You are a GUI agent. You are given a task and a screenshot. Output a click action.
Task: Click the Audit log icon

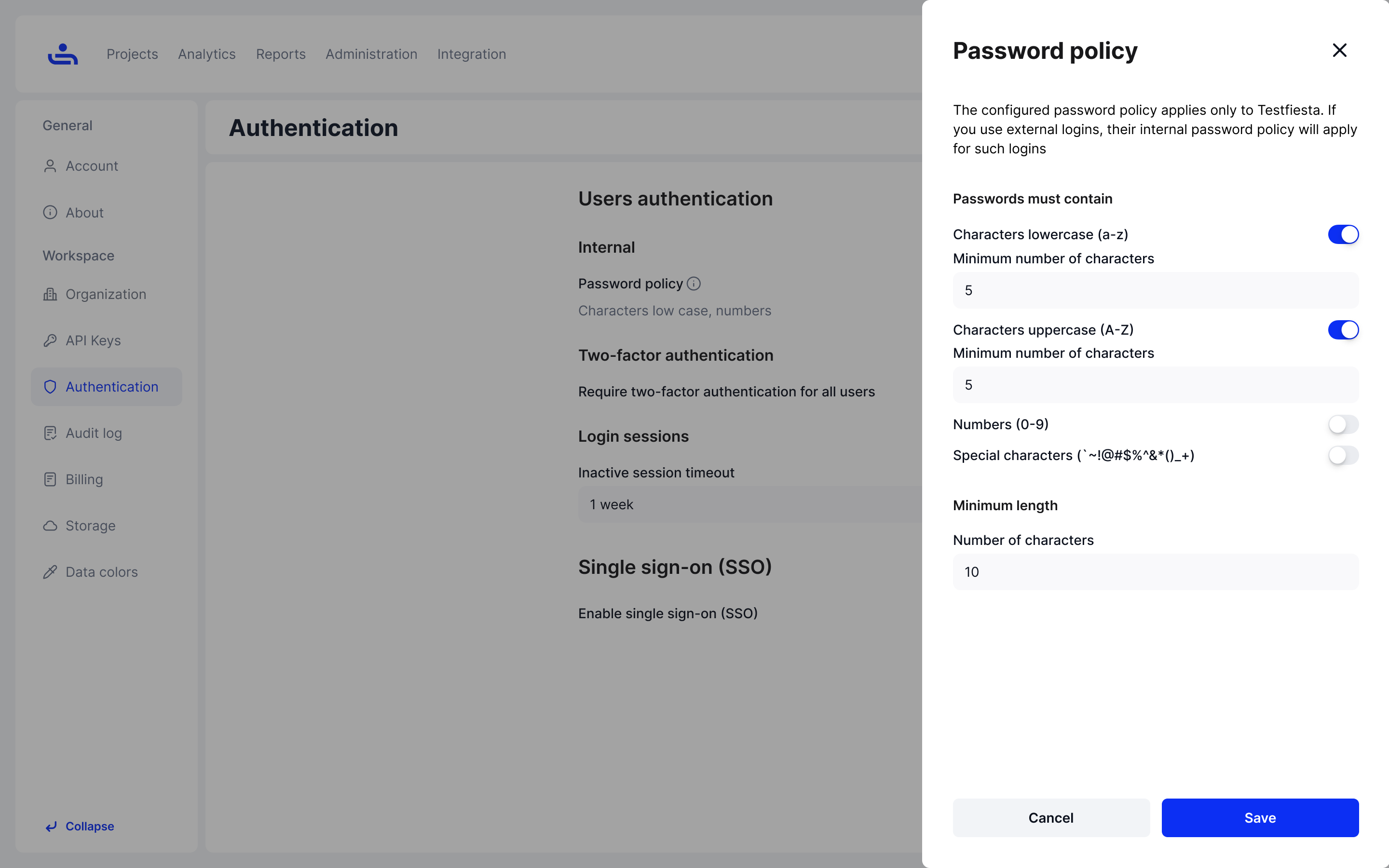pyautogui.click(x=50, y=433)
